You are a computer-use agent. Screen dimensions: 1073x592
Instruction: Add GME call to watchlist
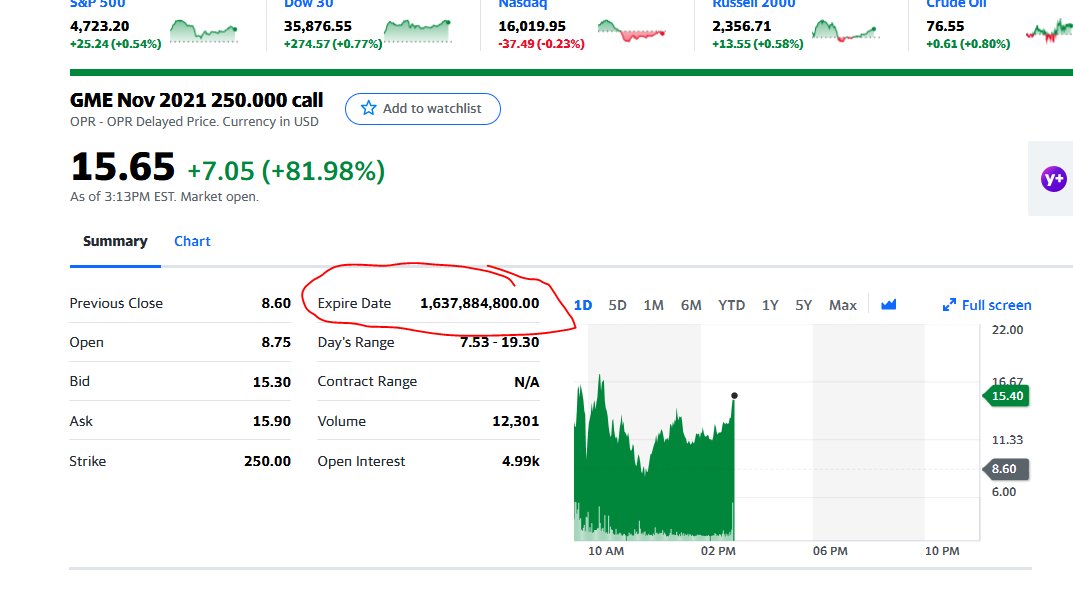tap(422, 109)
